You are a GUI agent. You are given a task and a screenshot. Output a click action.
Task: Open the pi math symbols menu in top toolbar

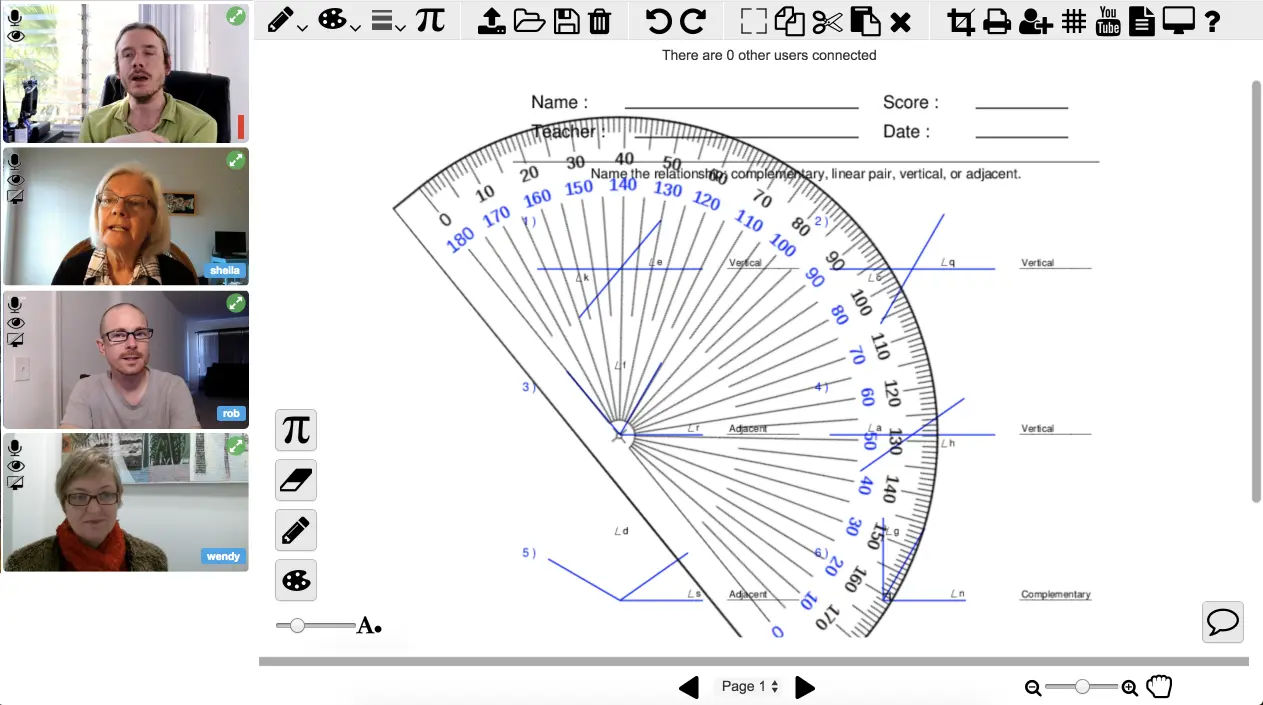431,21
